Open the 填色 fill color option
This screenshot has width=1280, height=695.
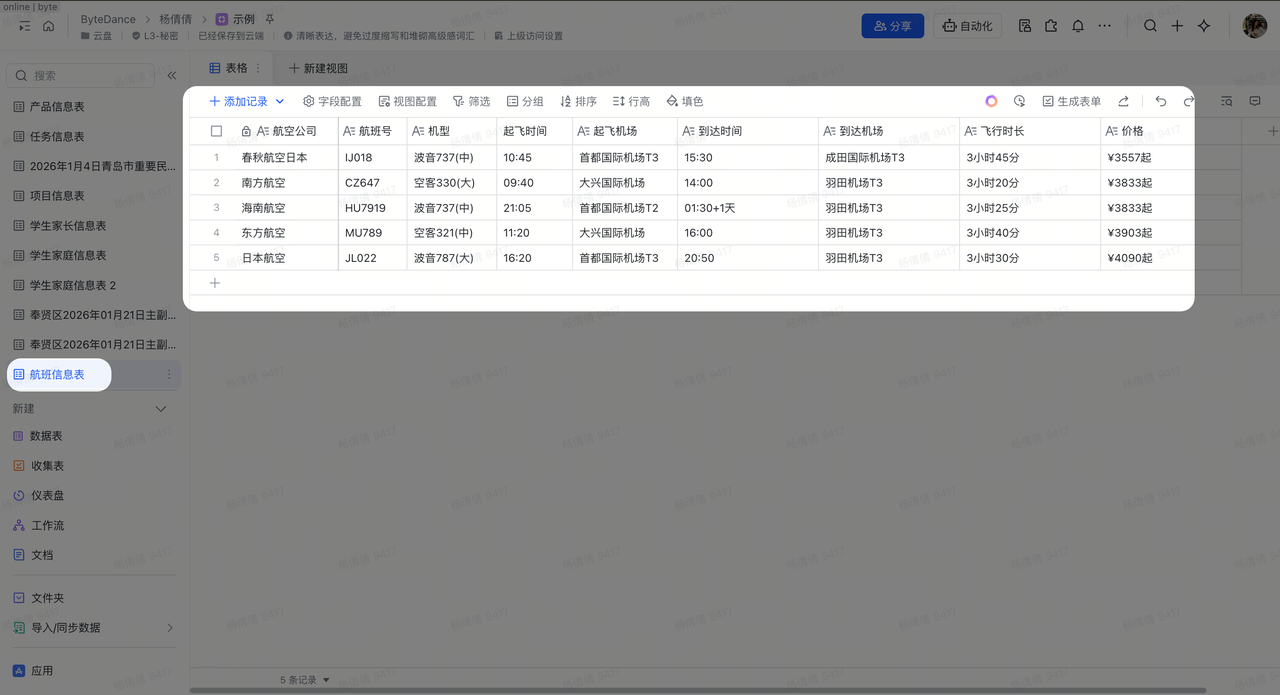click(684, 101)
